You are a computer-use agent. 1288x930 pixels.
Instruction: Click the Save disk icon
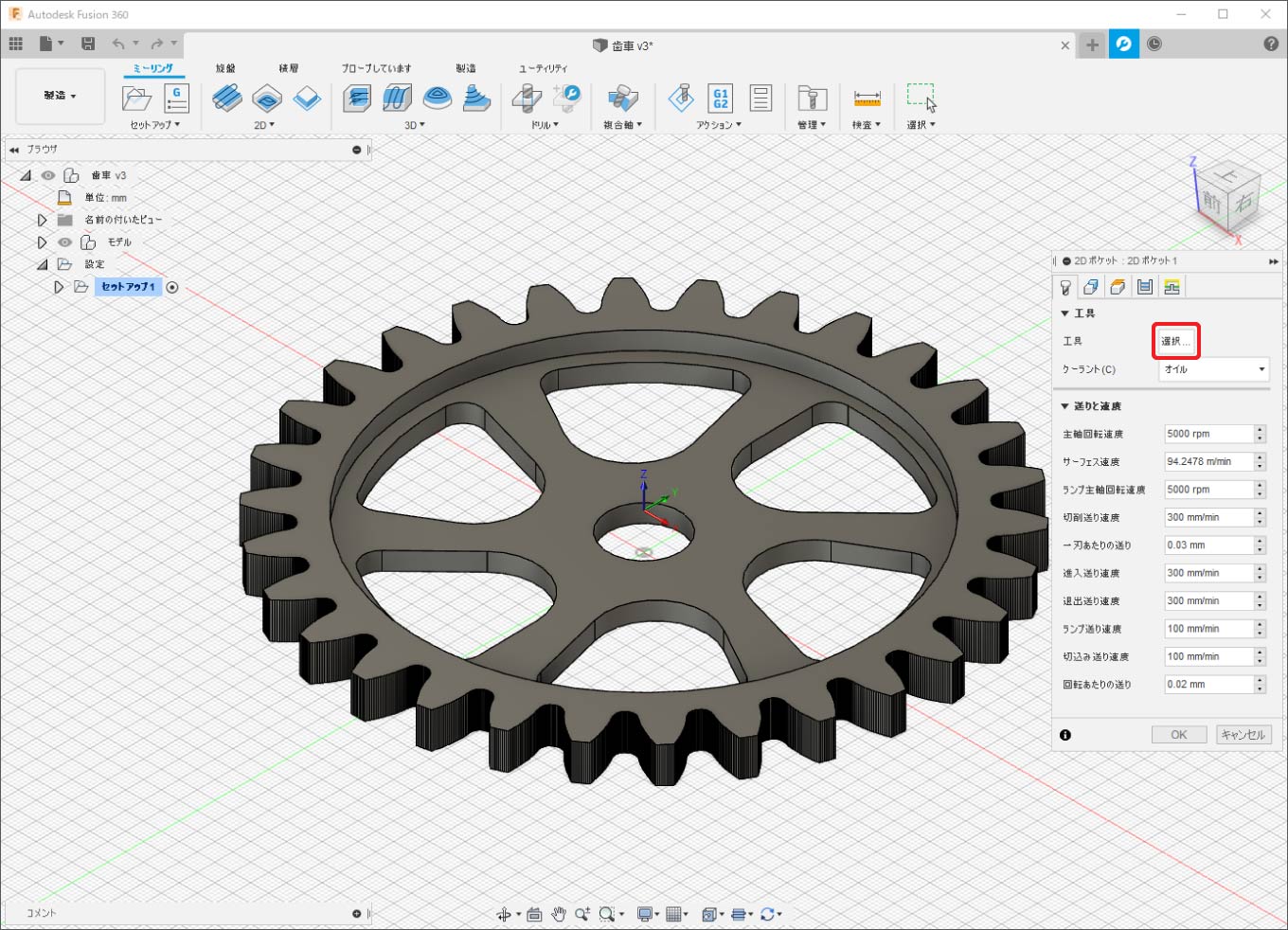(x=88, y=44)
